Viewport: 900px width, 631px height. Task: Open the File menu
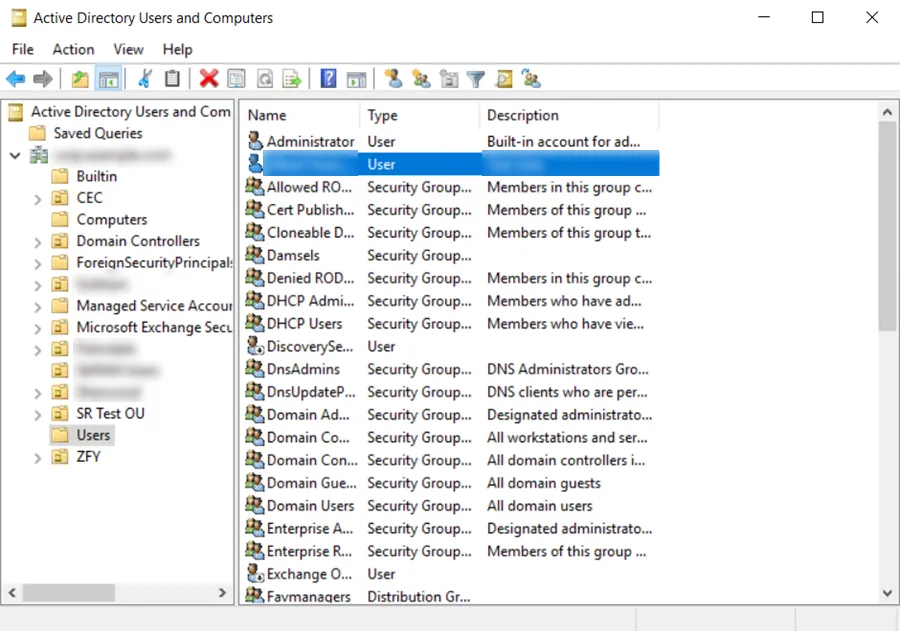tap(23, 49)
